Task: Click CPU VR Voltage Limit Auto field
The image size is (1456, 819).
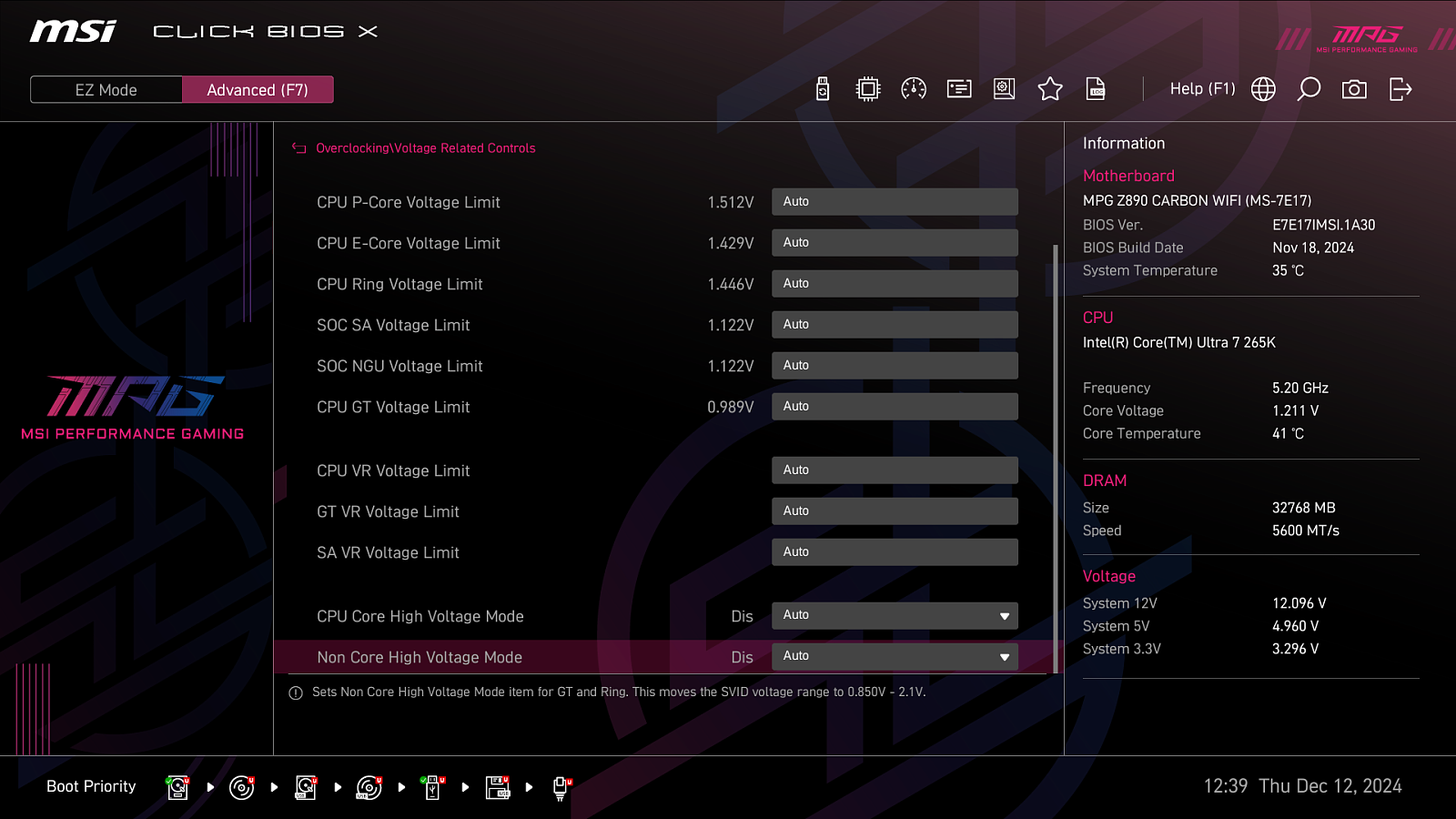Action: [895, 470]
